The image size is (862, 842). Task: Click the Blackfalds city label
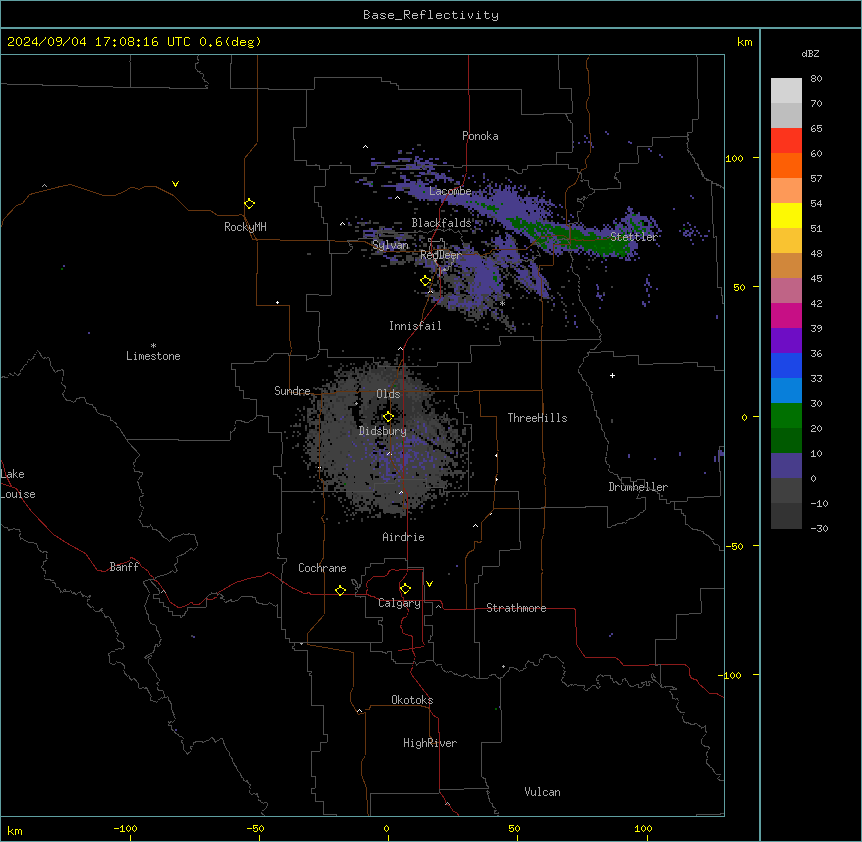(x=441, y=223)
